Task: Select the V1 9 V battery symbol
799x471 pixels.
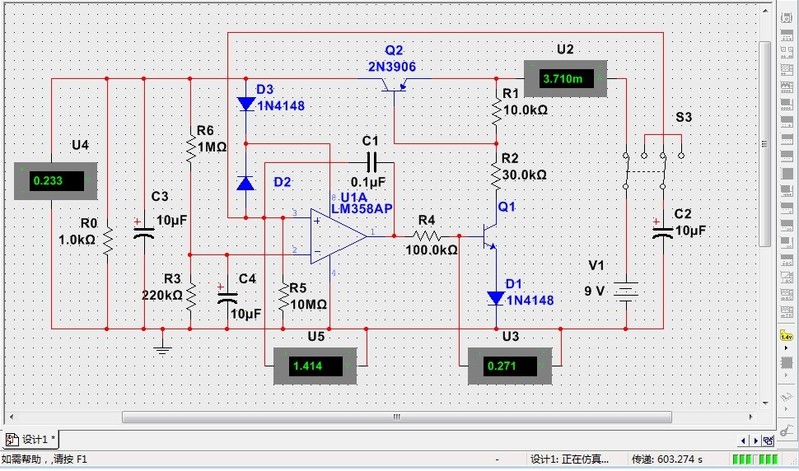Action: coord(627,290)
